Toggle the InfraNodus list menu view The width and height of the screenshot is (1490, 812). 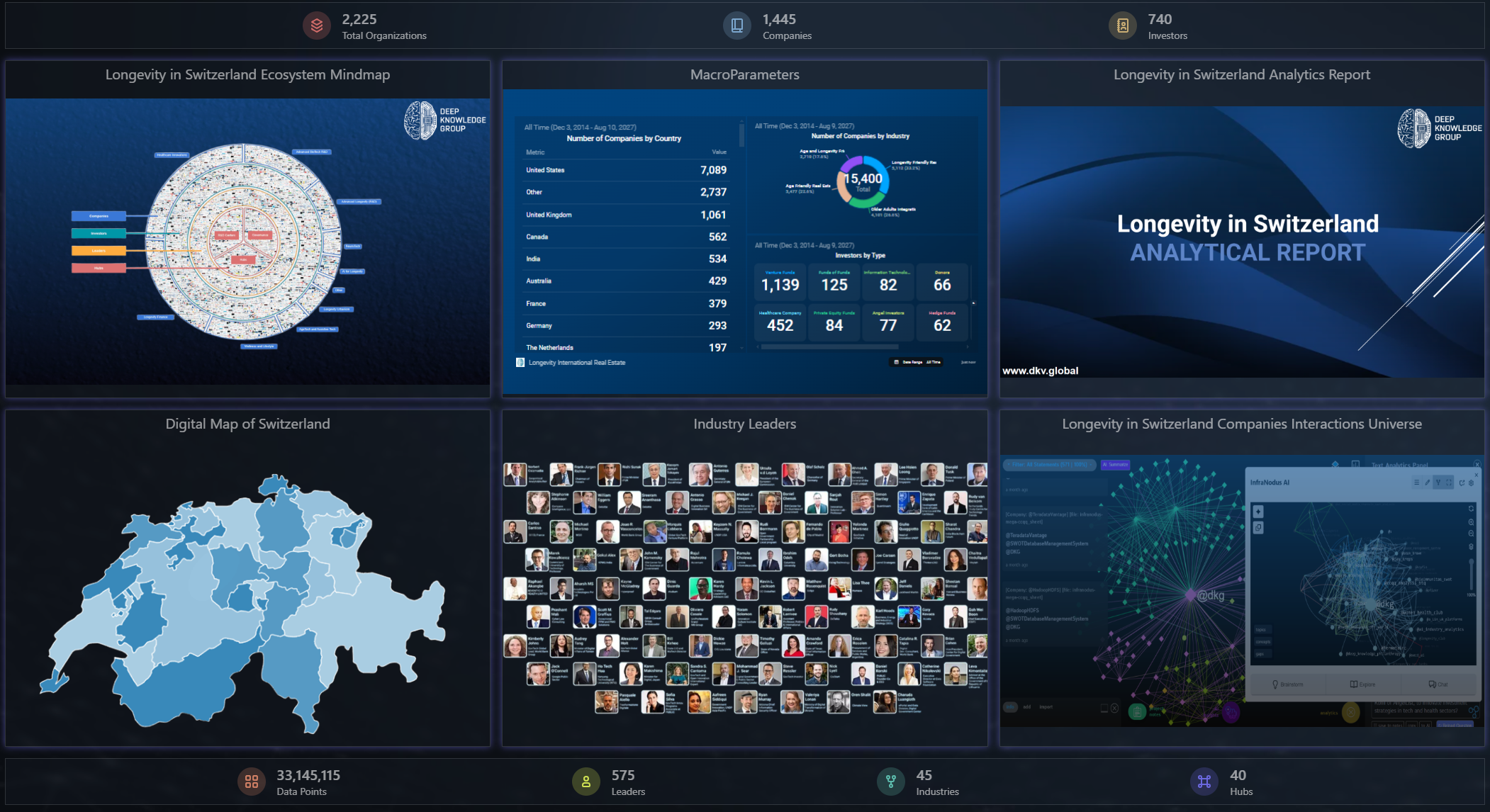(1416, 483)
